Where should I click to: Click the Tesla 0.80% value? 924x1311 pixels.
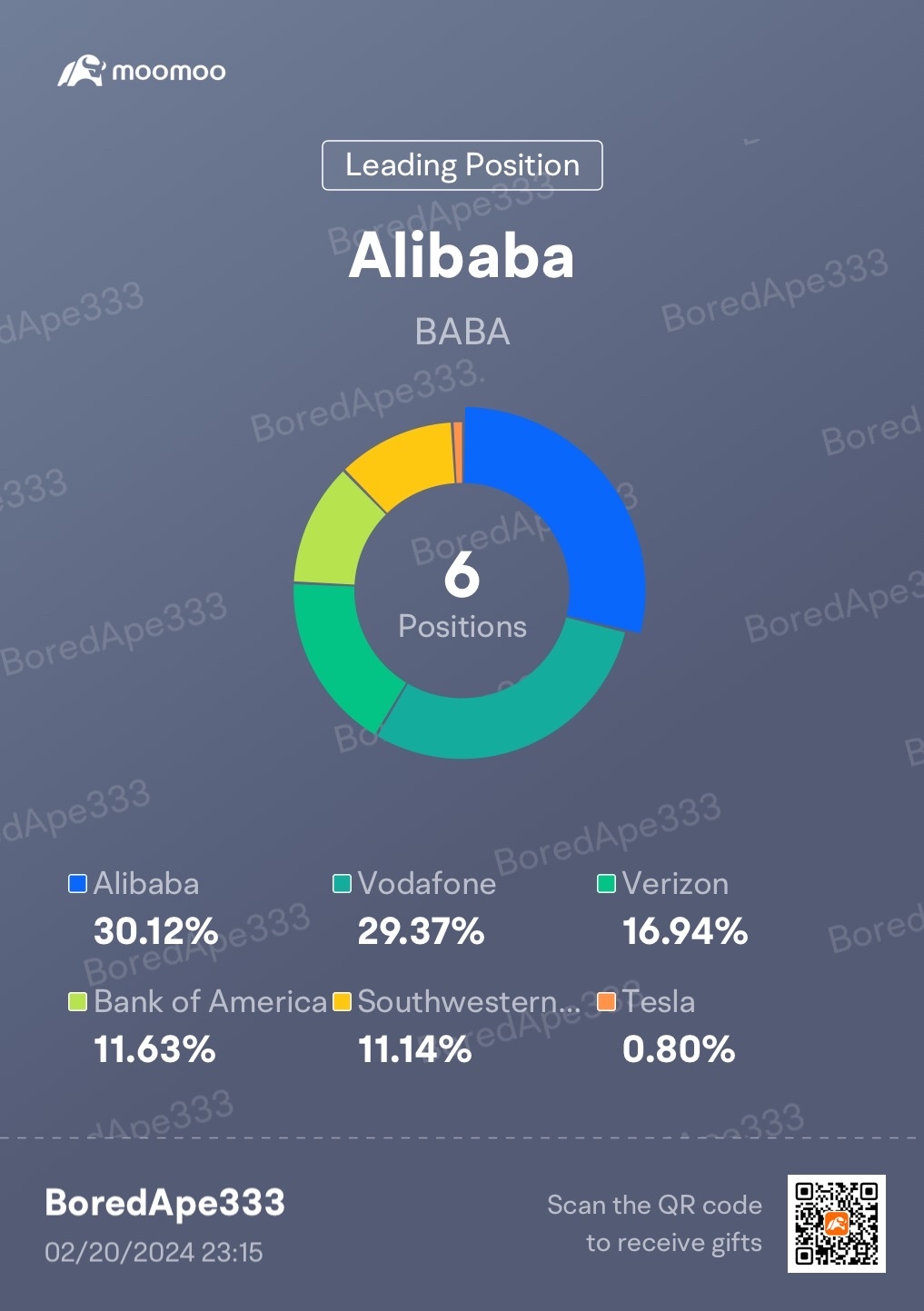coord(679,1049)
